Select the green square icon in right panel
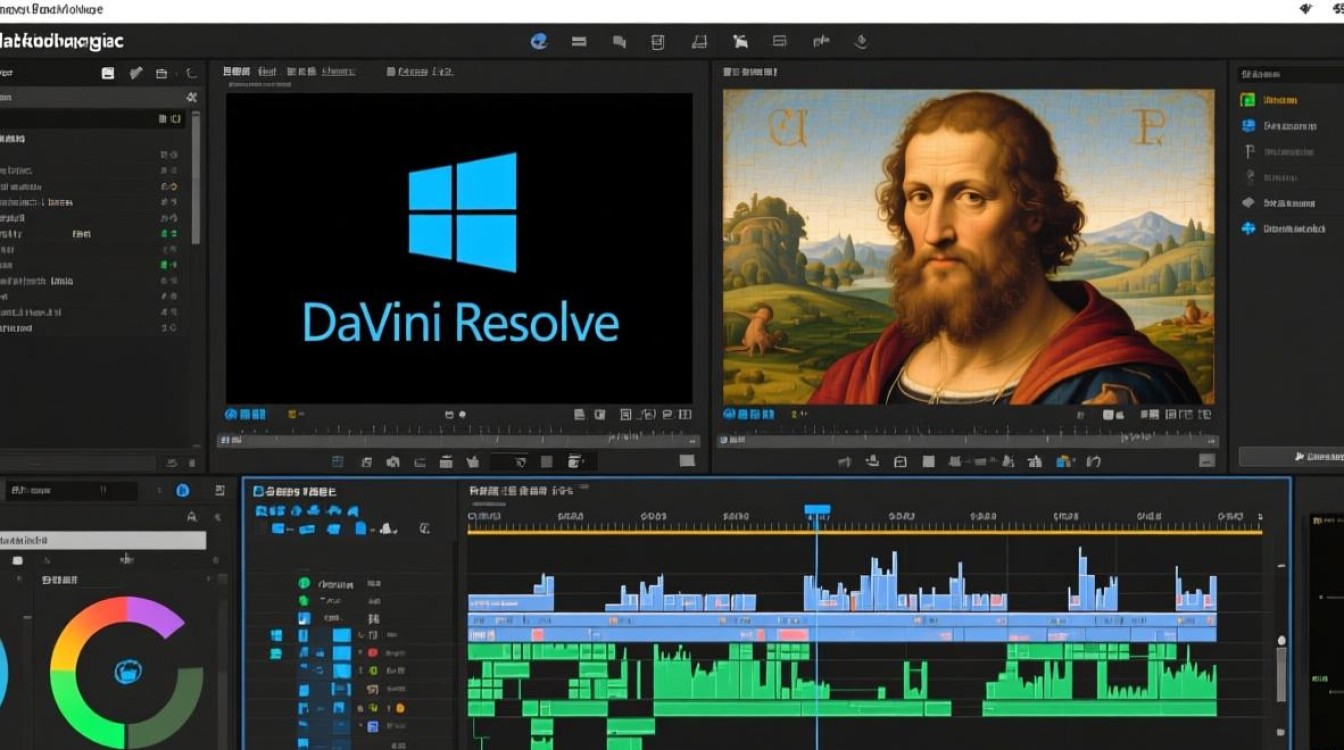Viewport: 1344px width, 750px height. [1248, 100]
